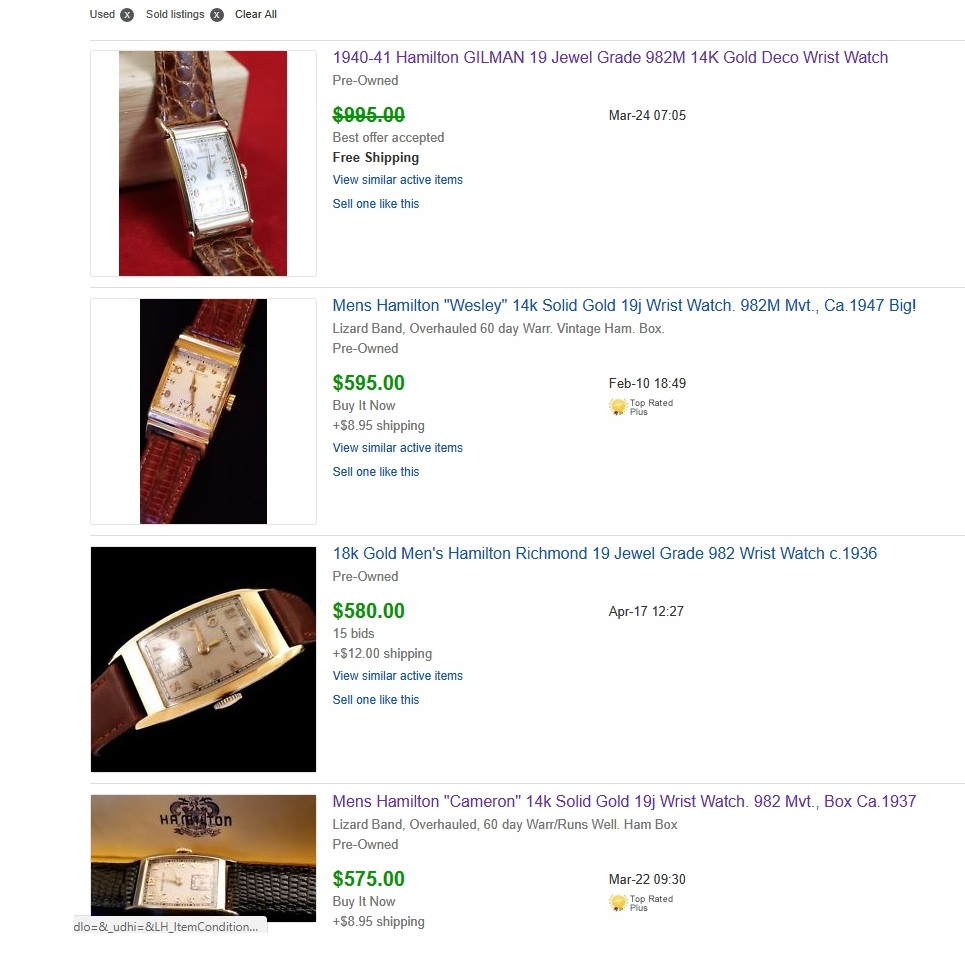Click Sell one like this under Wesley

click(x=376, y=472)
